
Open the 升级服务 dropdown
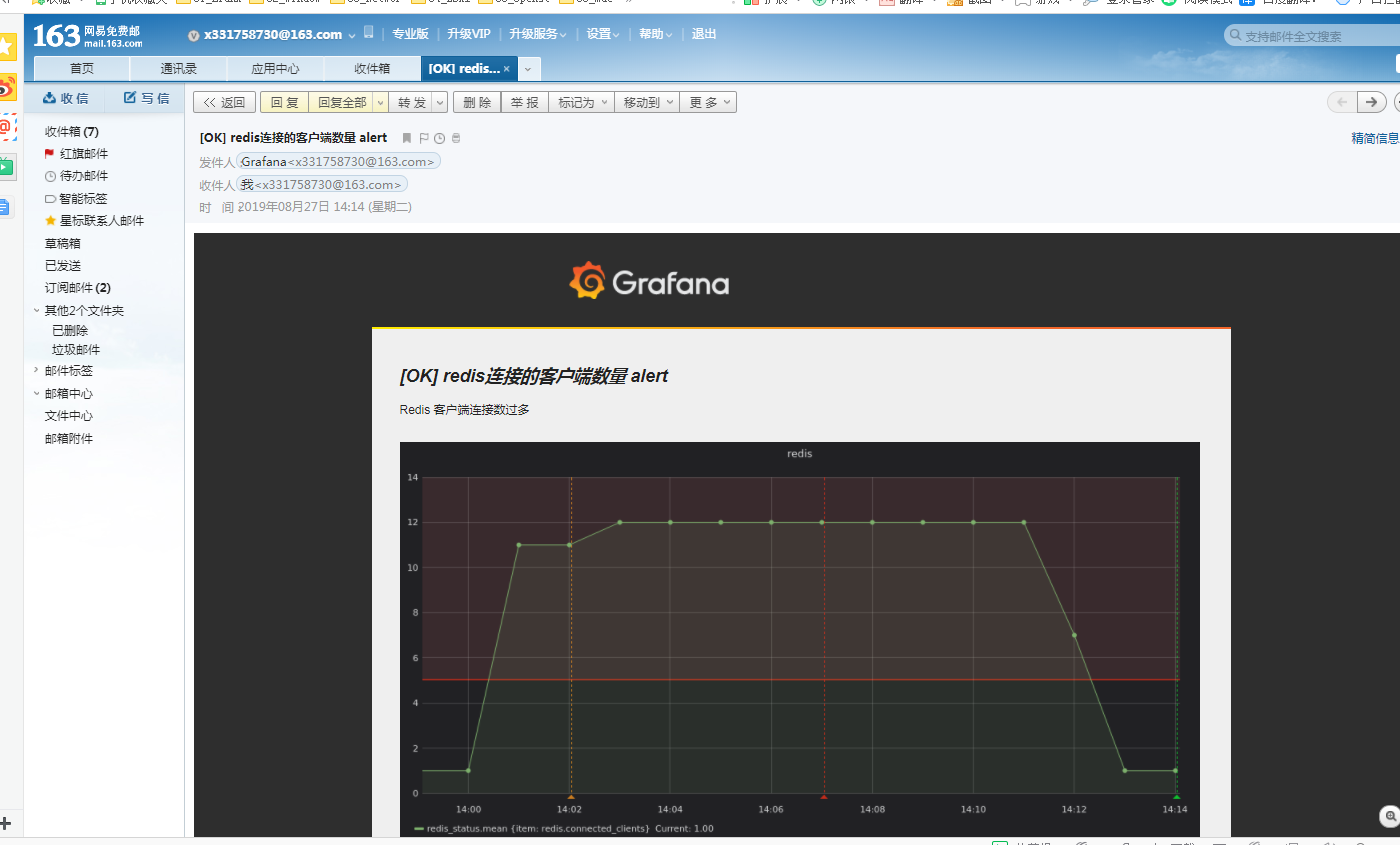pyautogui.click(x=538, y=34)
